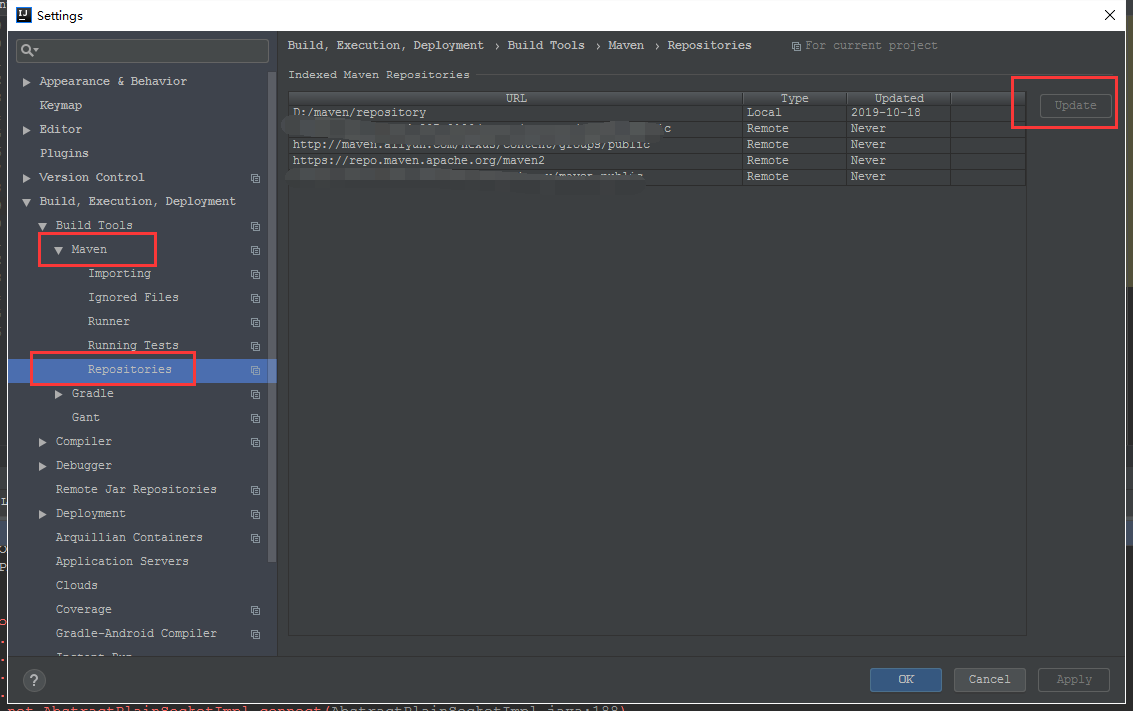Click the reset icon beside Gradle
This screenshot has height=711, width=1133.
255,394
